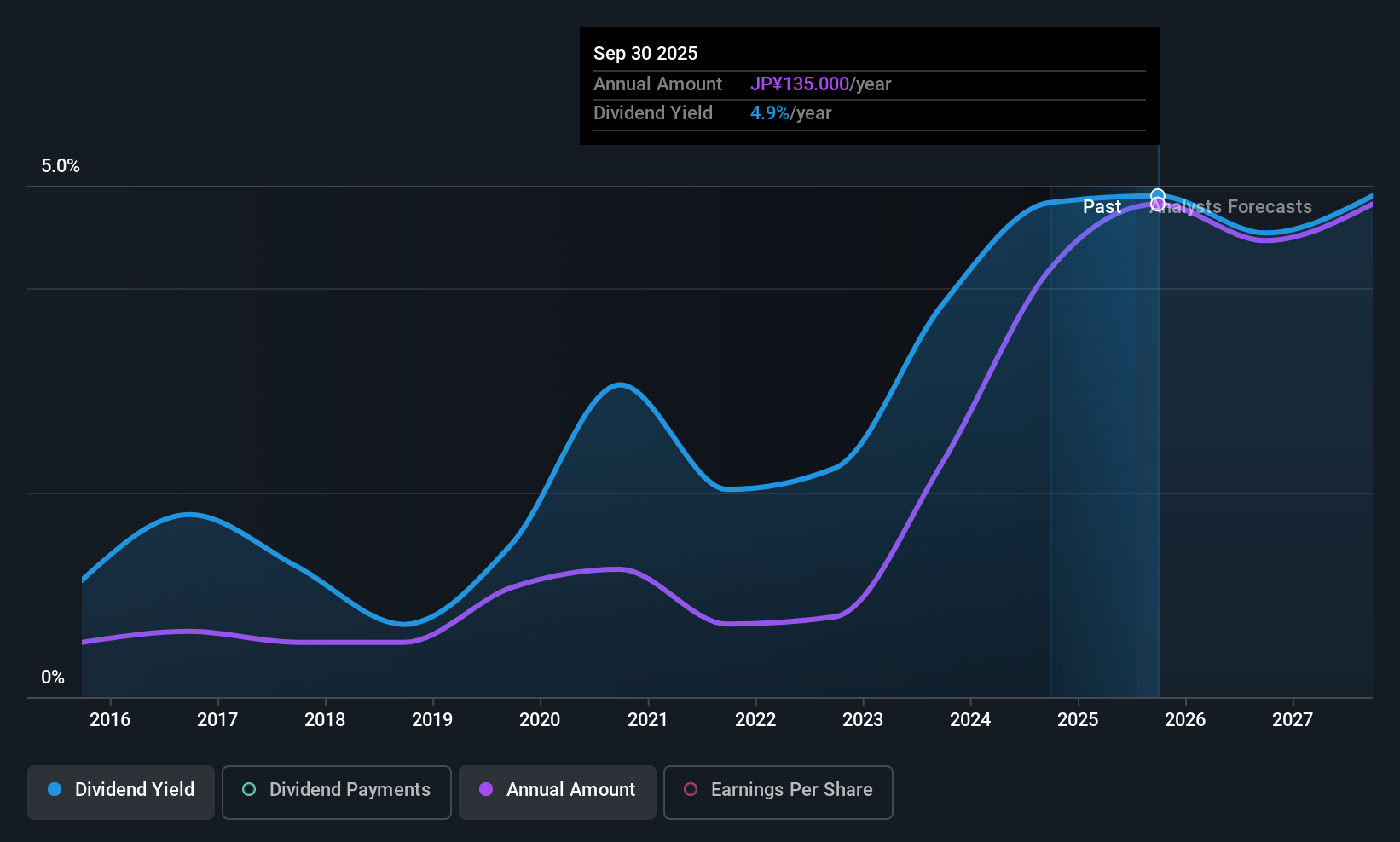Viewport: 1400px width, 842px height.
Task: Toggle the Dividend Yield series
Action: (121, 793)
